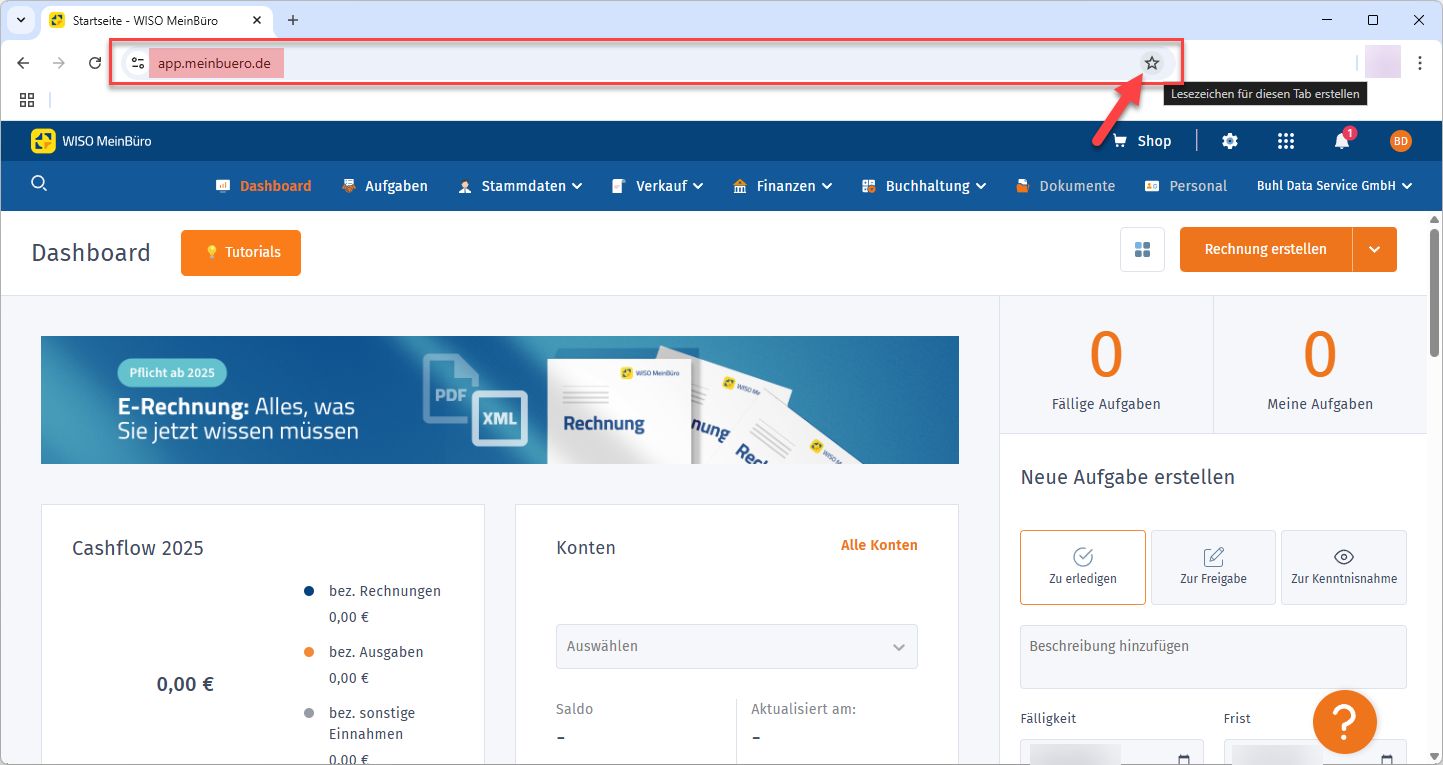Click the search magnifier icon

(39, 183)
